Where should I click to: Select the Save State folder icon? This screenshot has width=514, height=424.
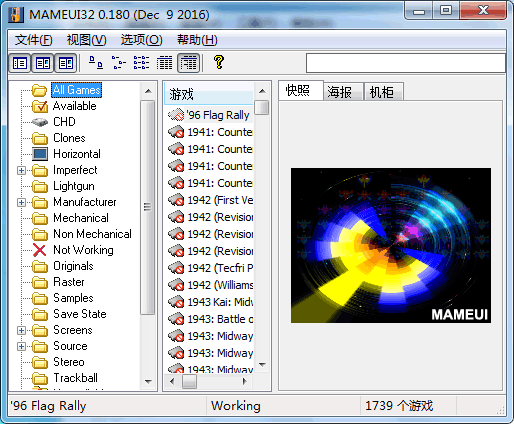point(40,314)
